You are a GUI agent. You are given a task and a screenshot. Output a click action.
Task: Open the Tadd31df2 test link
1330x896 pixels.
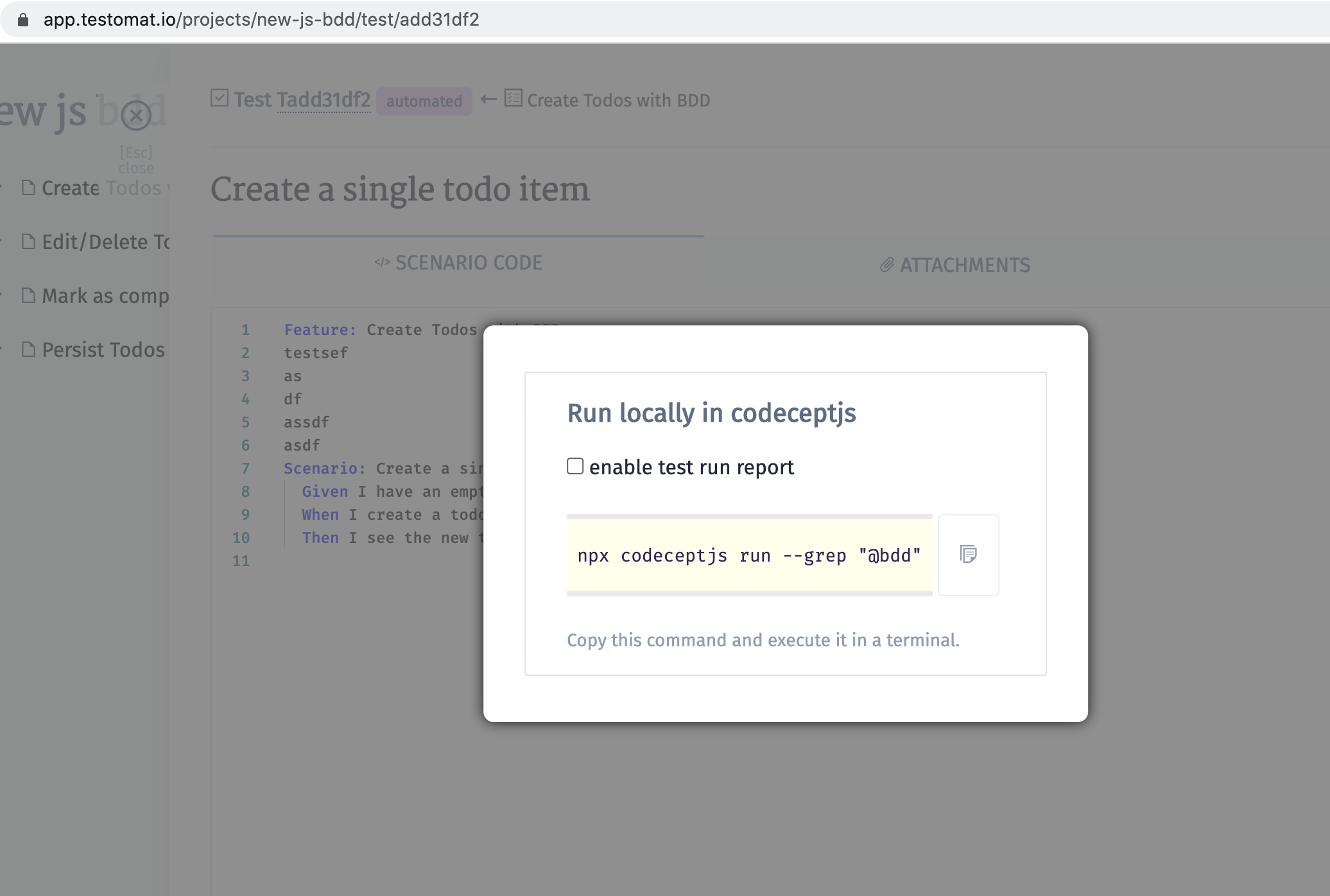pos(324,99)
